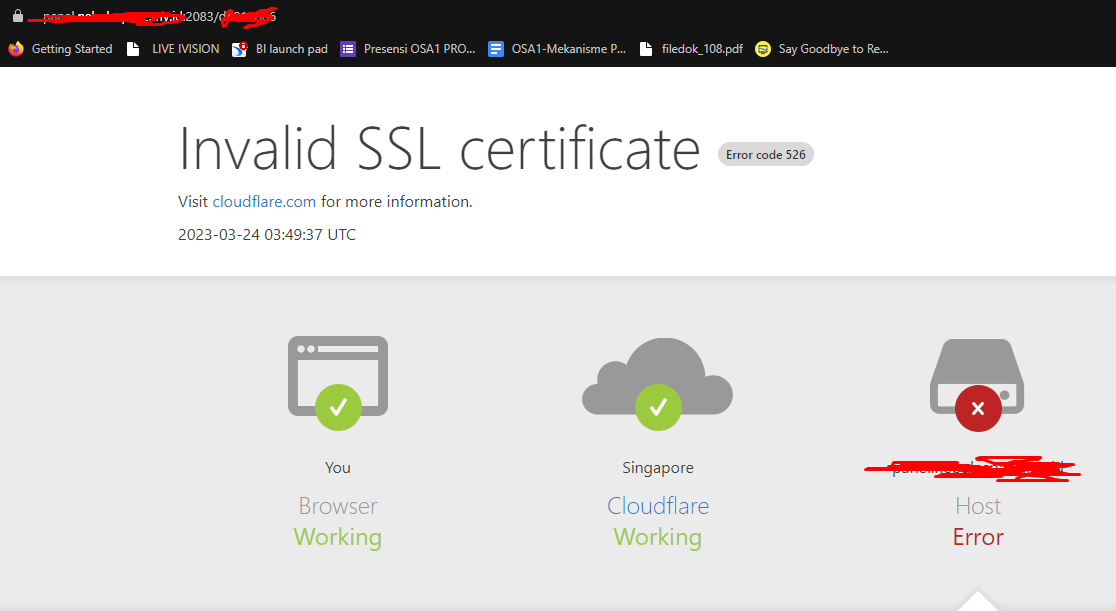Viewport: 1116px width, 611px height.
Task: Click the Invalid SSL certificate heading
Action: pyautogui.click(x=439, y=149)
